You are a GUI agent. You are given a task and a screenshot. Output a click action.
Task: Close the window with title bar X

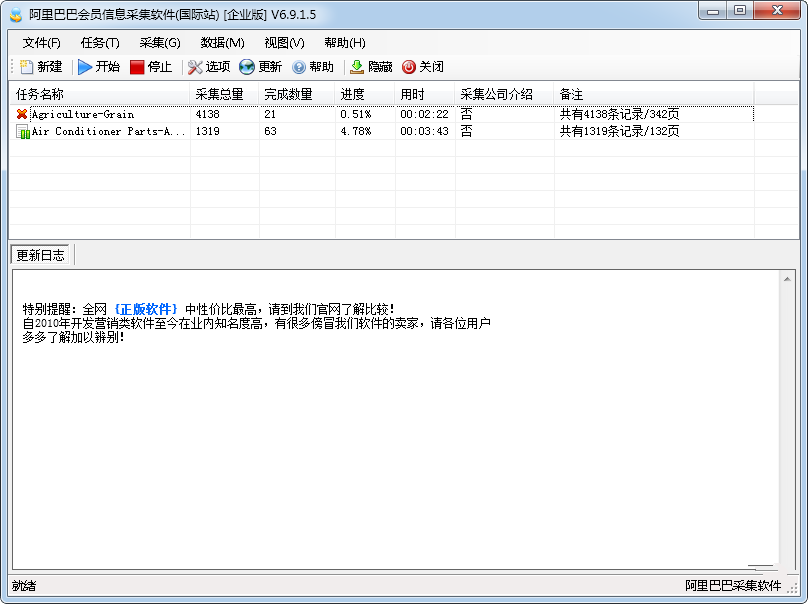coord(777,11)
